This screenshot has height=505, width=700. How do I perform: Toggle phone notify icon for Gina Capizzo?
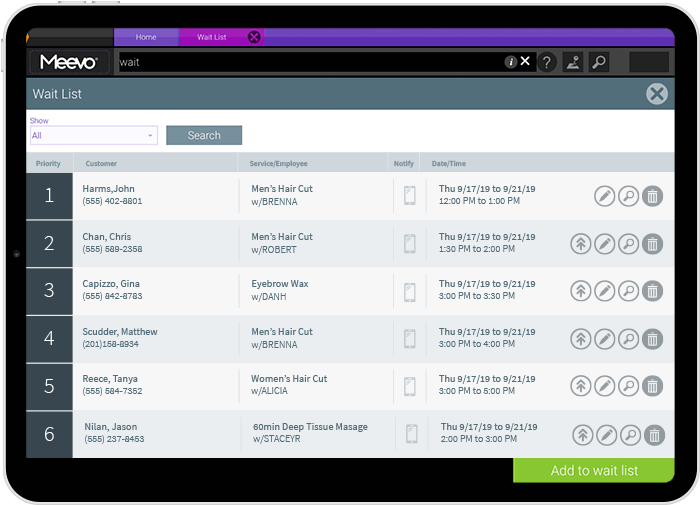(x=409, y=291)
